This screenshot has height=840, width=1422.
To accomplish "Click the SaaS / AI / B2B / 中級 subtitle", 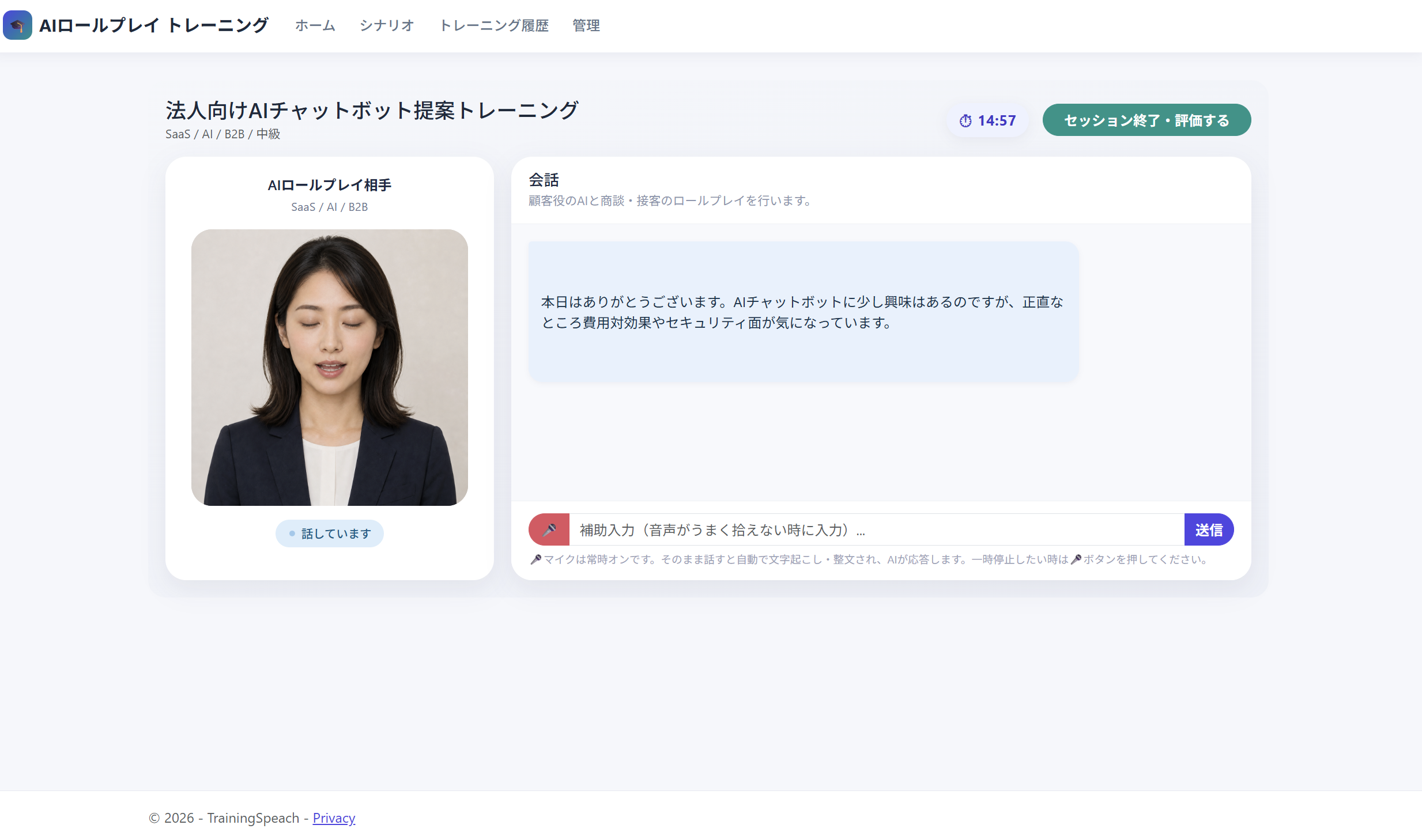I will click(222, 134).
